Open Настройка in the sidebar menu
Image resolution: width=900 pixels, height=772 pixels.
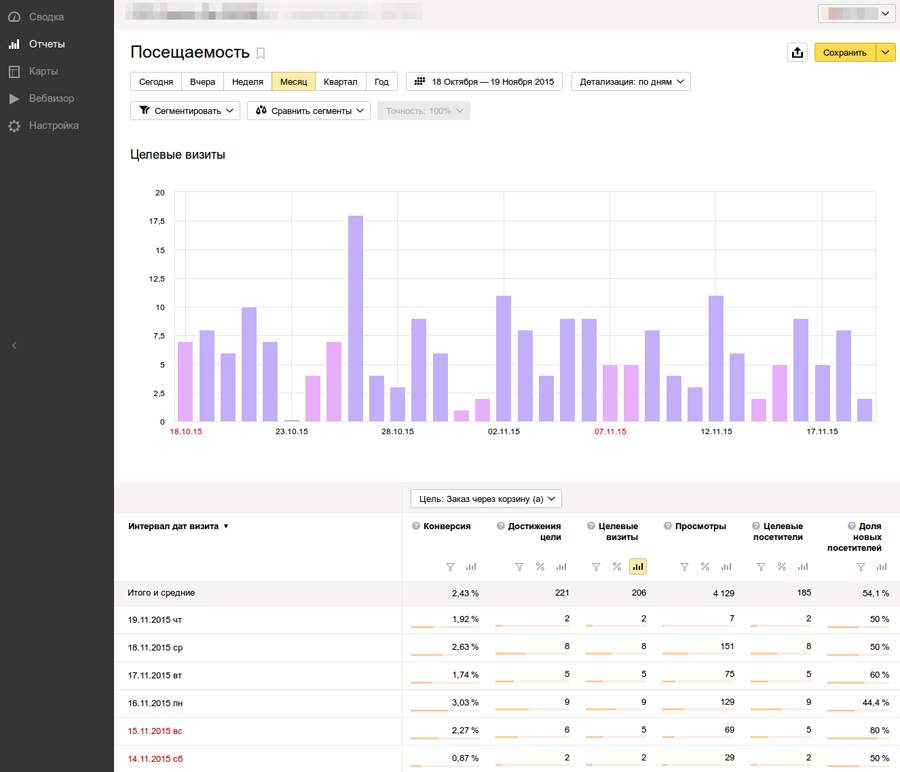(54, 125)
